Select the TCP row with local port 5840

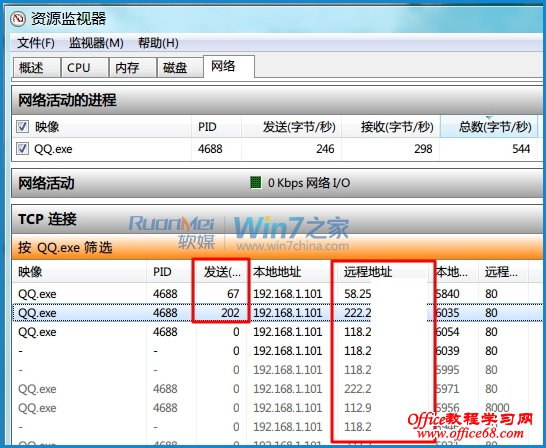[x=277, y=294]
